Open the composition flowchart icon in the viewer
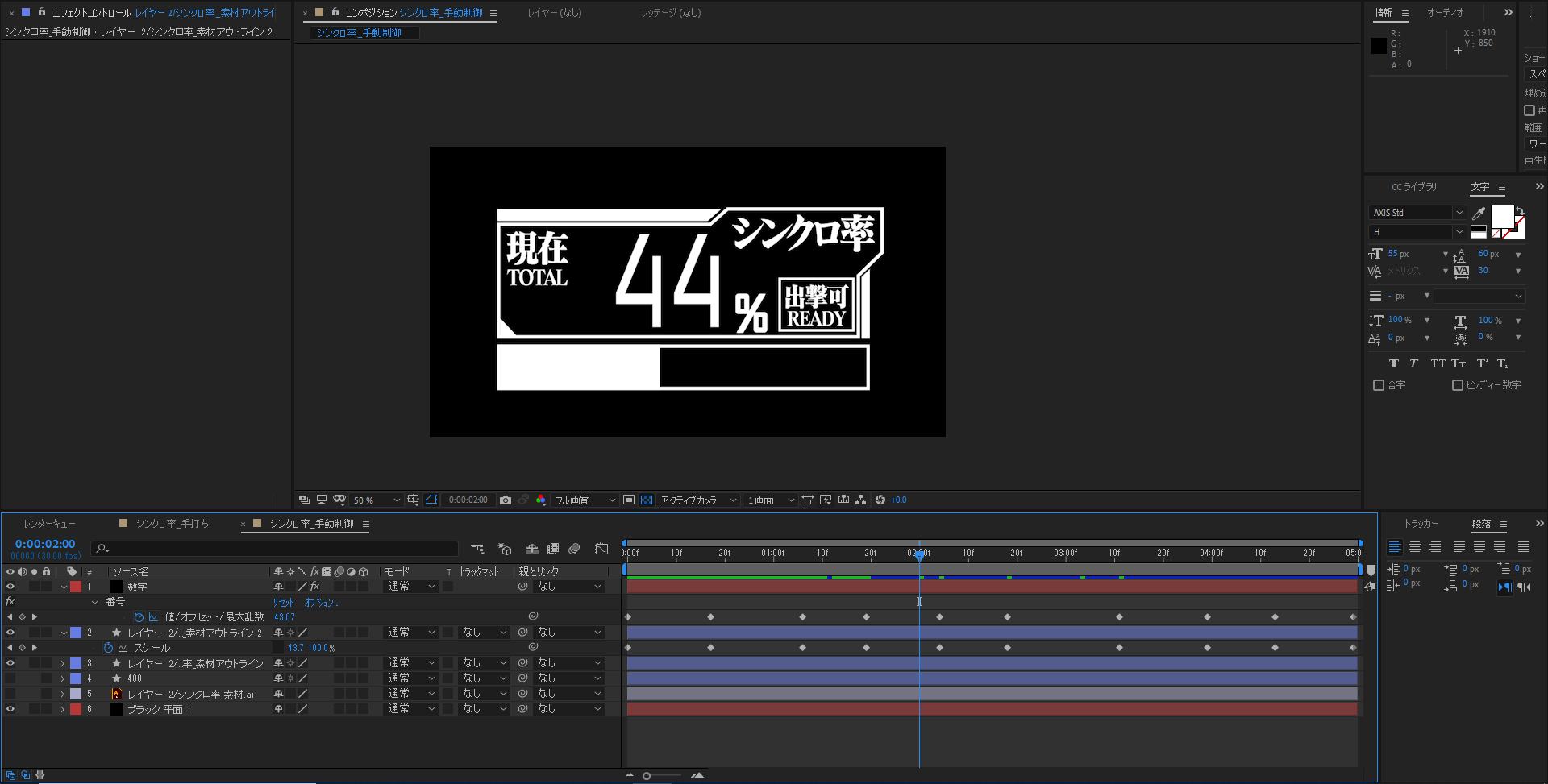The width and height of the screenshot is (1548, 784). [x=861, y=500]
